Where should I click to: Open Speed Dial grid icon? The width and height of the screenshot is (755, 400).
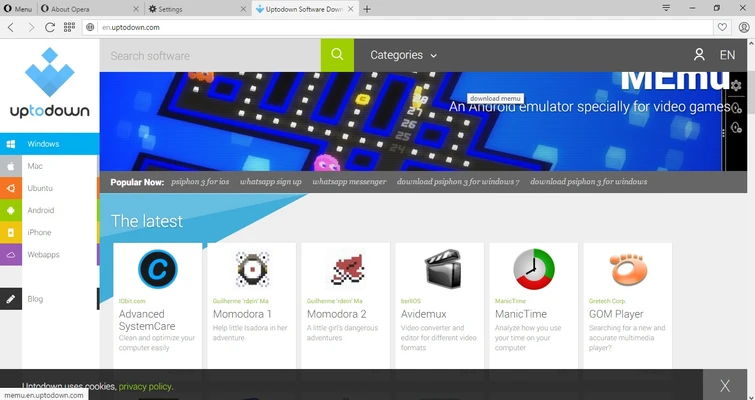point(69,27)
